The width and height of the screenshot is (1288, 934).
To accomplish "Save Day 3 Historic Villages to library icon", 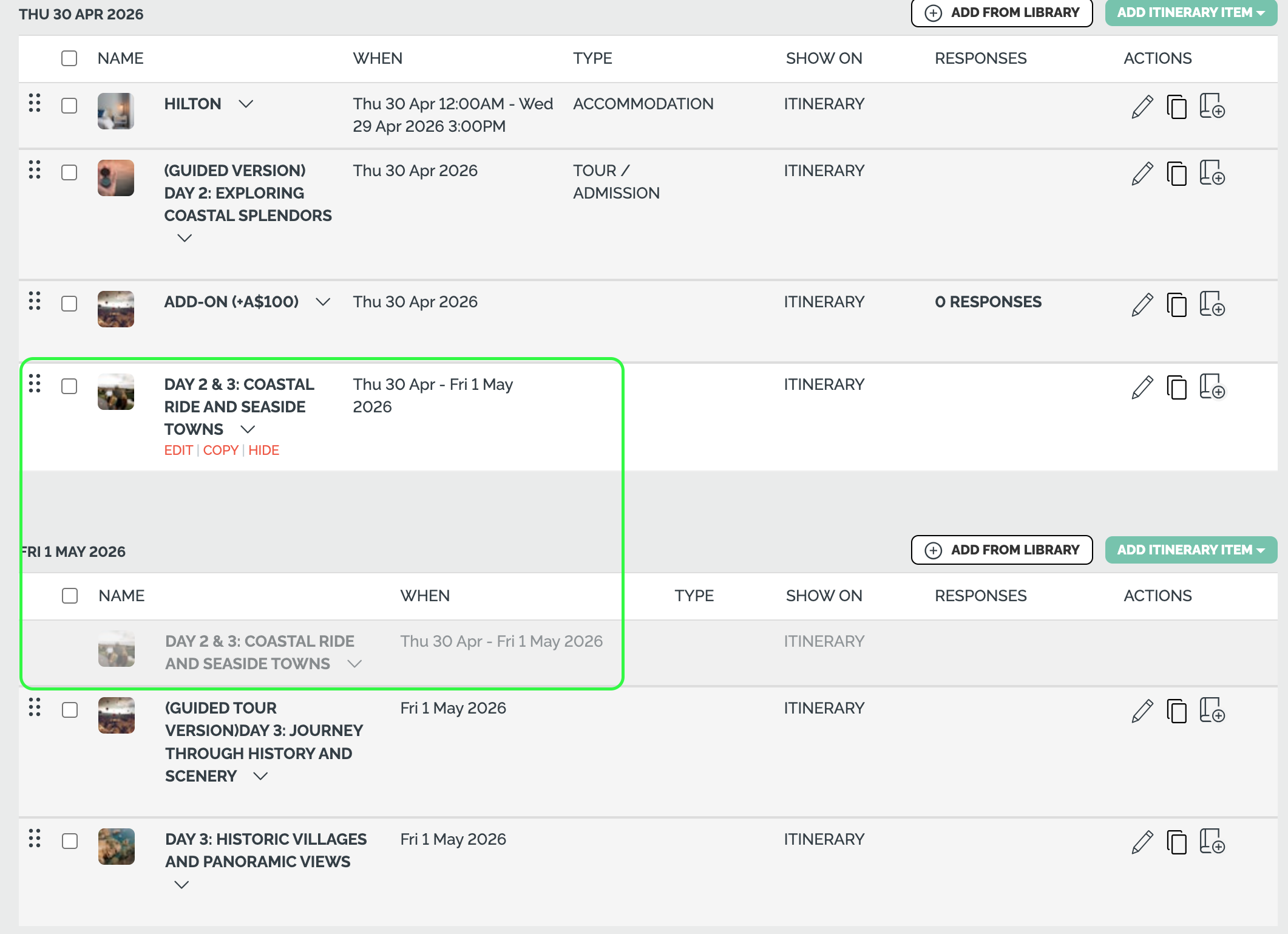I will pyautogui.click(x=1212, y=841).
